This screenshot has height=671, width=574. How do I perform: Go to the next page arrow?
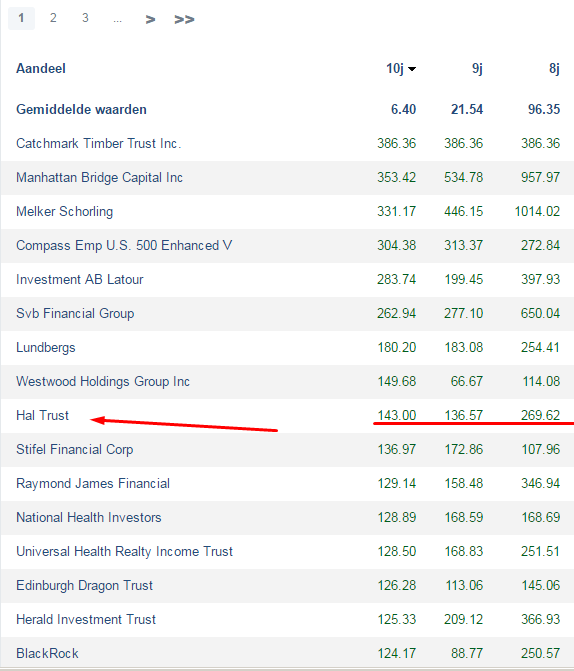150,19
